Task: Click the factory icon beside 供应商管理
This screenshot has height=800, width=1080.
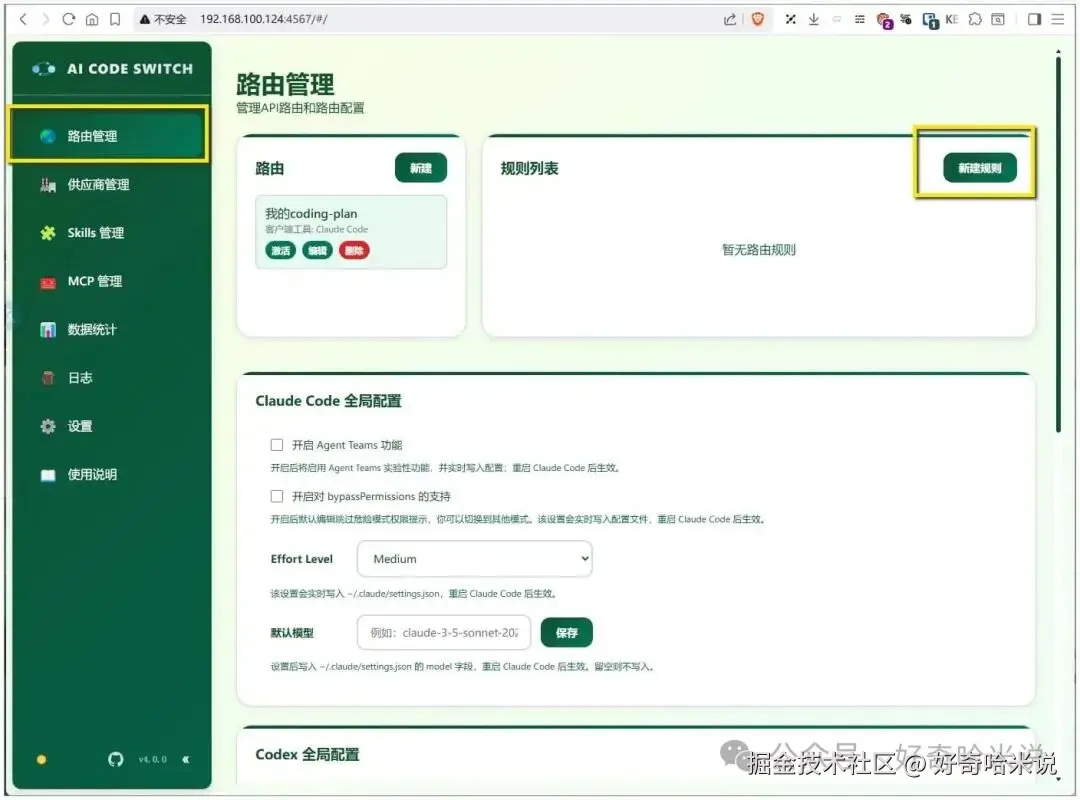Action: (48, 185)
